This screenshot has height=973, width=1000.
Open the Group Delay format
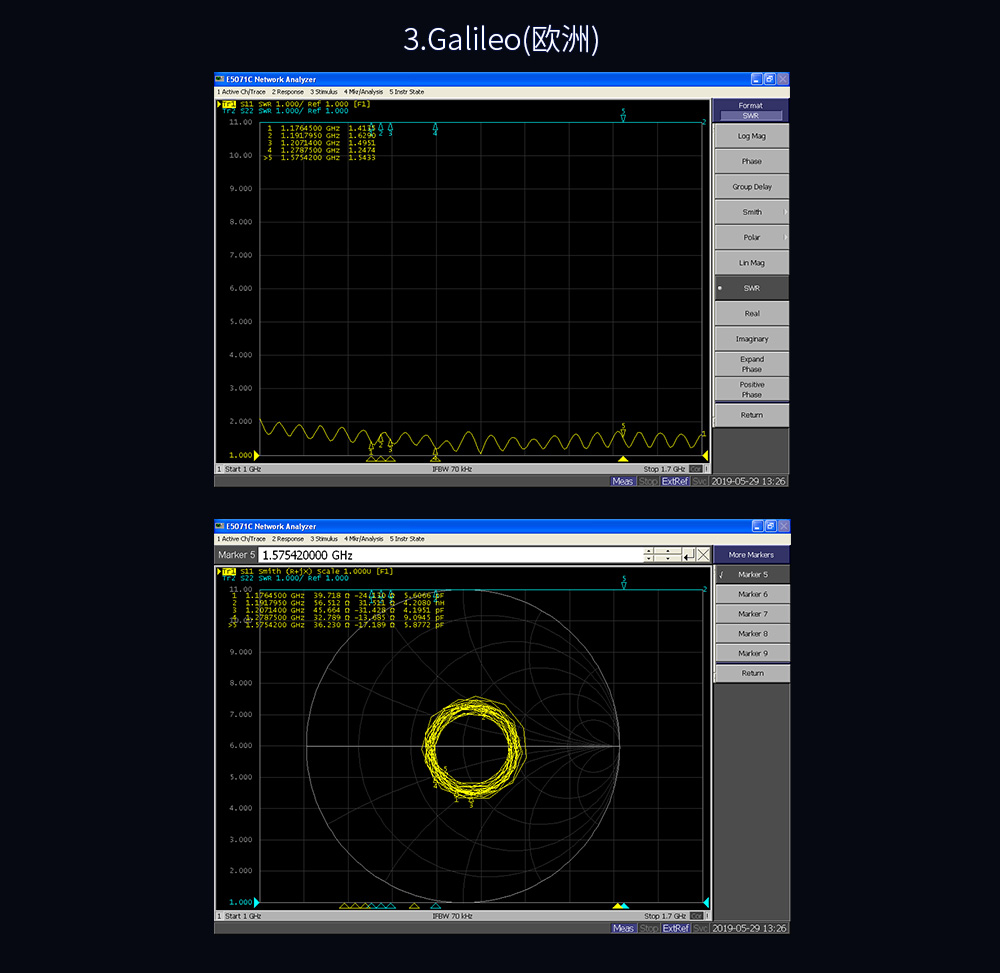(751, 186)
